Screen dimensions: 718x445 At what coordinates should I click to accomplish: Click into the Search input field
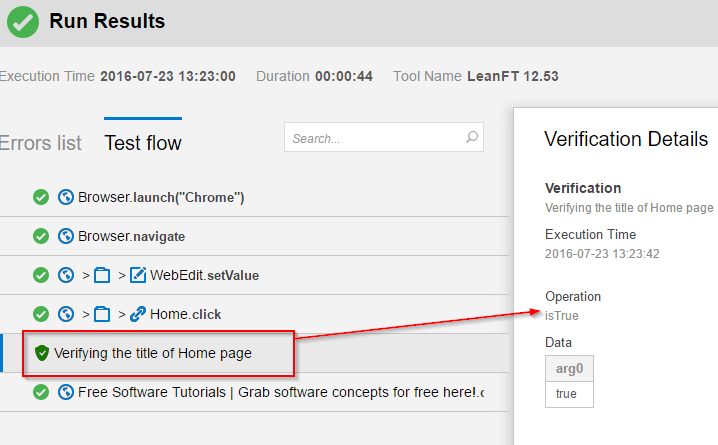point(375,139)
